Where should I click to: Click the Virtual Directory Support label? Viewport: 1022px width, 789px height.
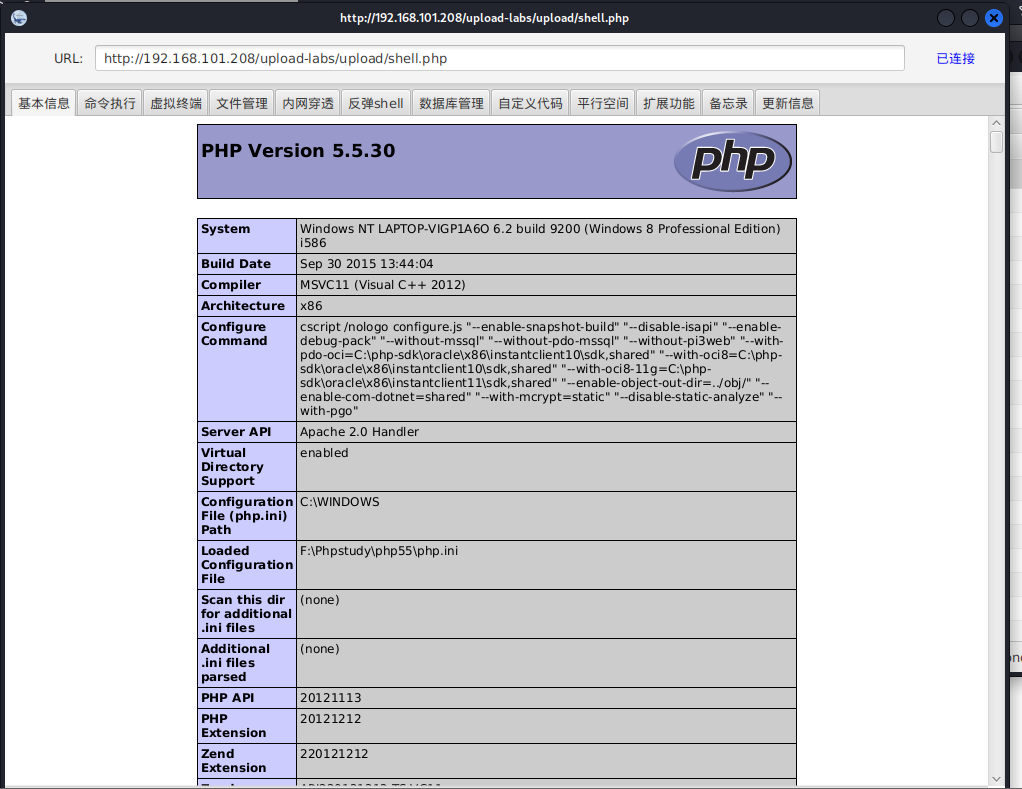[x=232, y=466]
